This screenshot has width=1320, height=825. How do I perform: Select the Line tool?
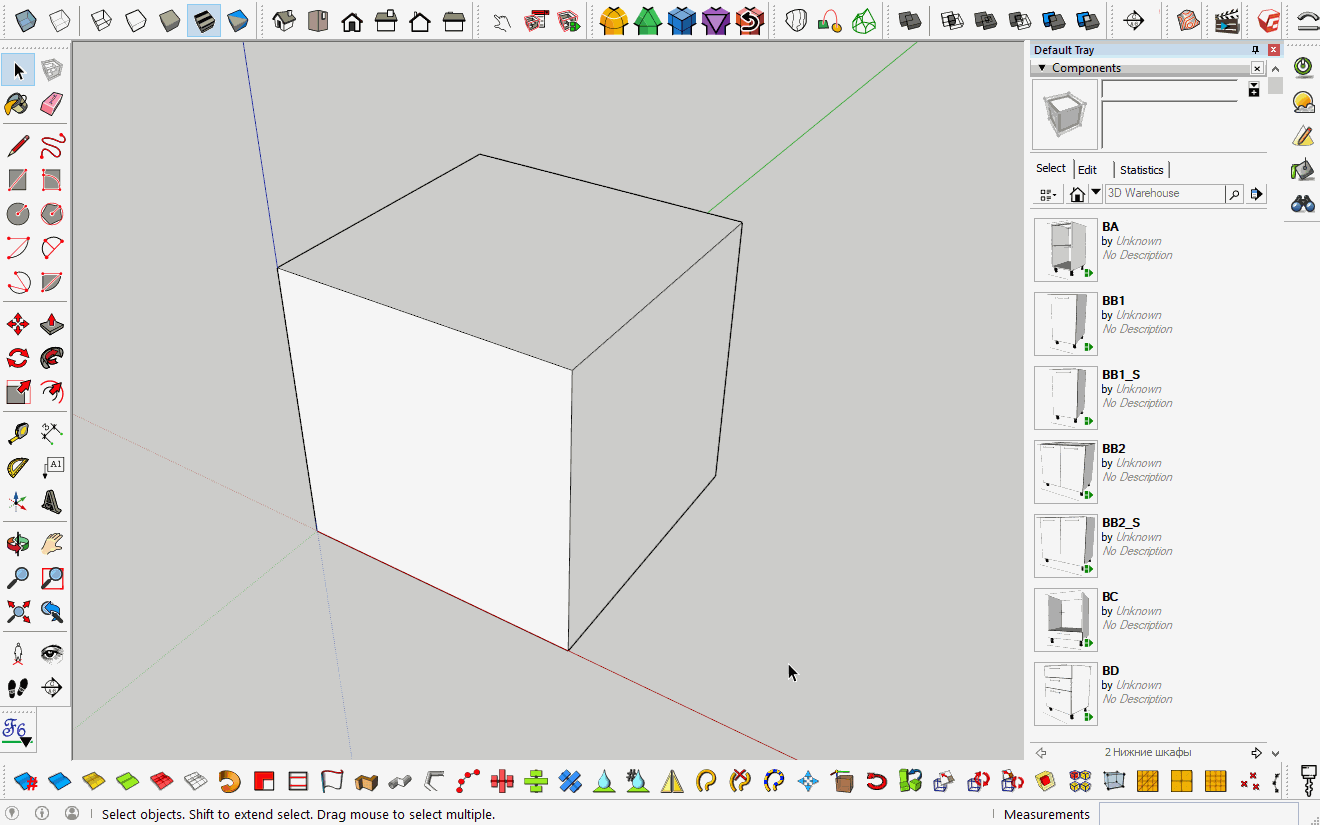tap(17, 145)
